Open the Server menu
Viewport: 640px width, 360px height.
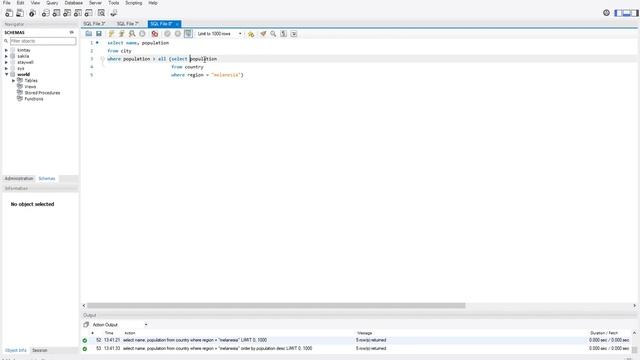96,3
